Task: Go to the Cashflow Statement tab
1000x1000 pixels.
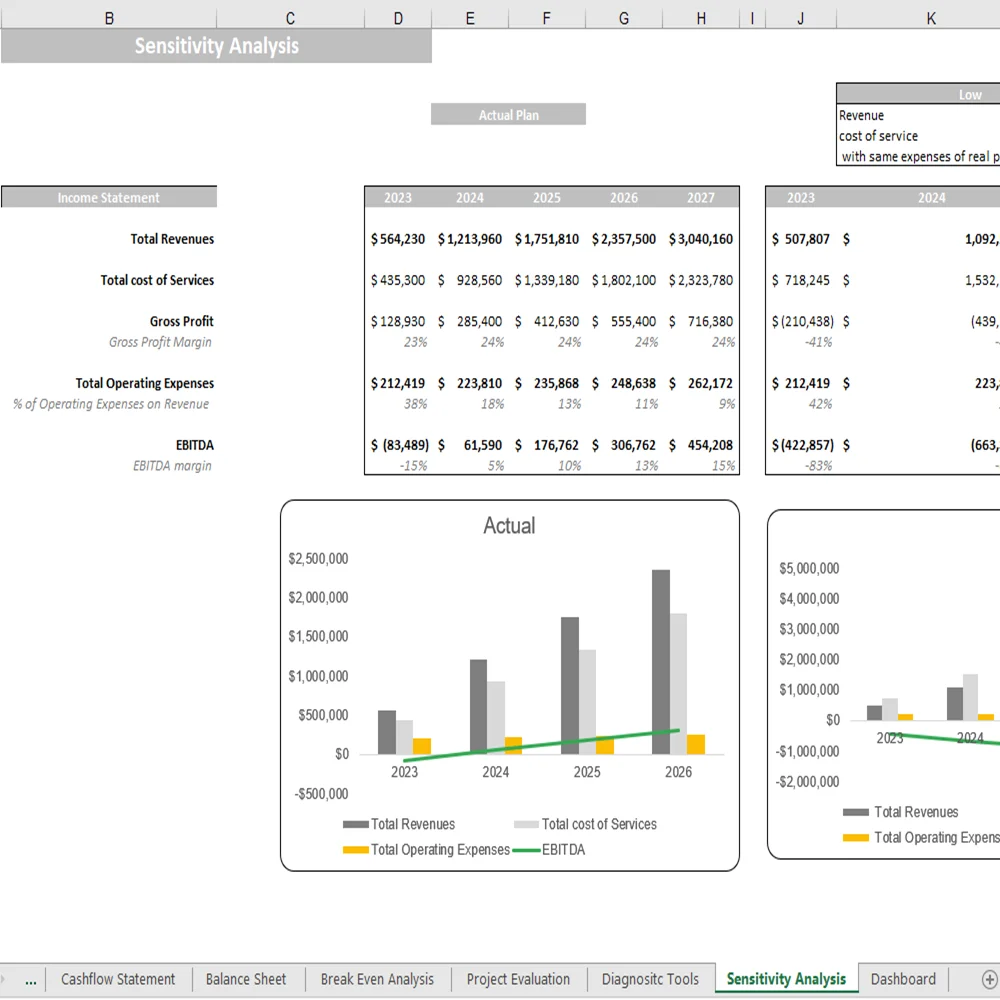Action: pyautogui.click(x=119, y=979)
